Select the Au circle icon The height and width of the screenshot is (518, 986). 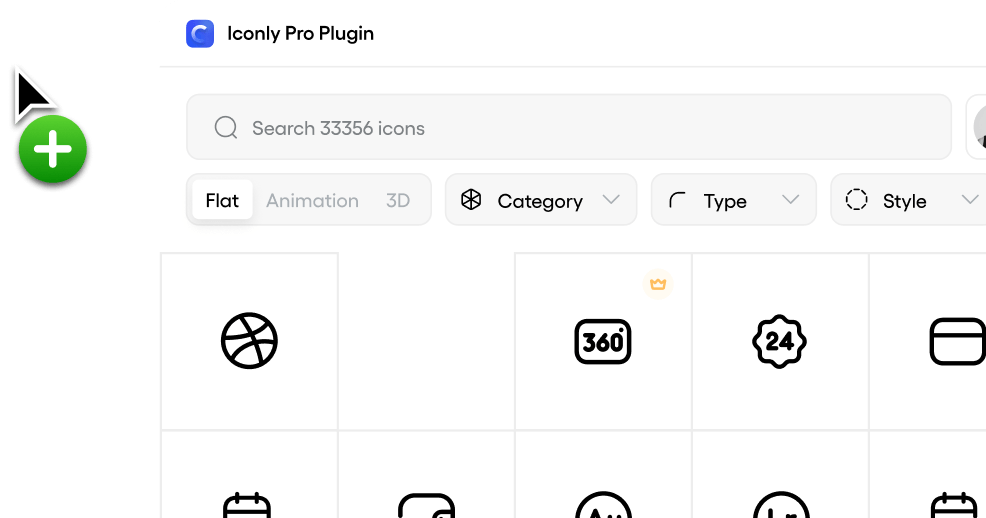pyautogui.click(x=603, y=505)
